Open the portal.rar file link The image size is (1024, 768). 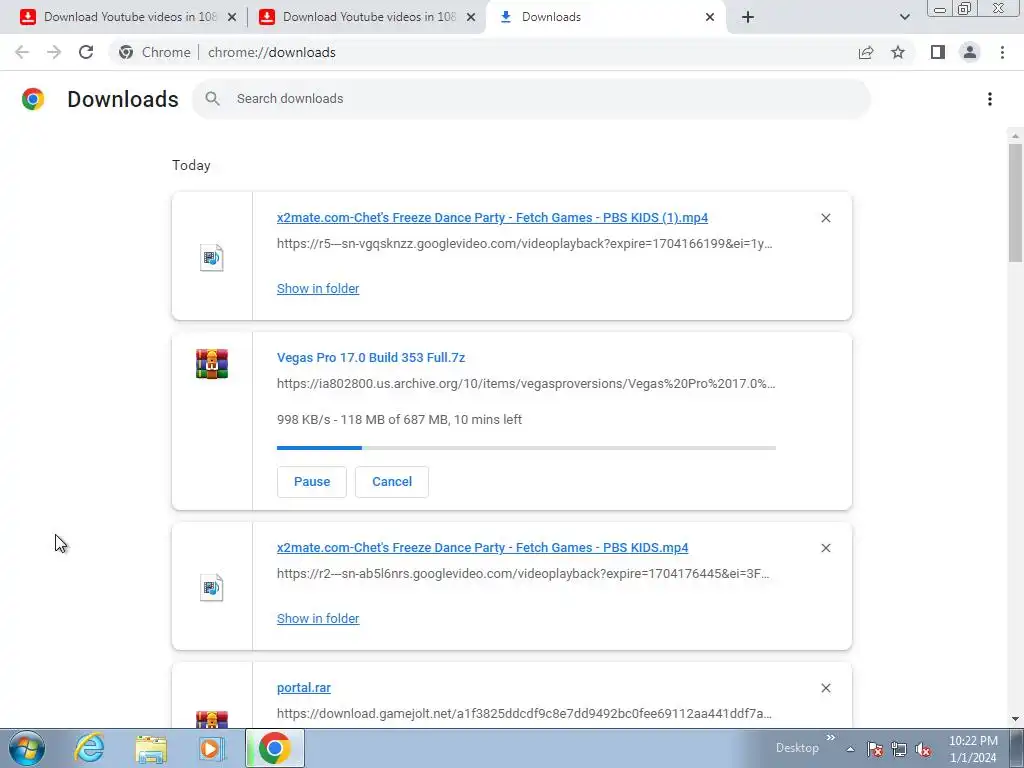tap(304, 688)
